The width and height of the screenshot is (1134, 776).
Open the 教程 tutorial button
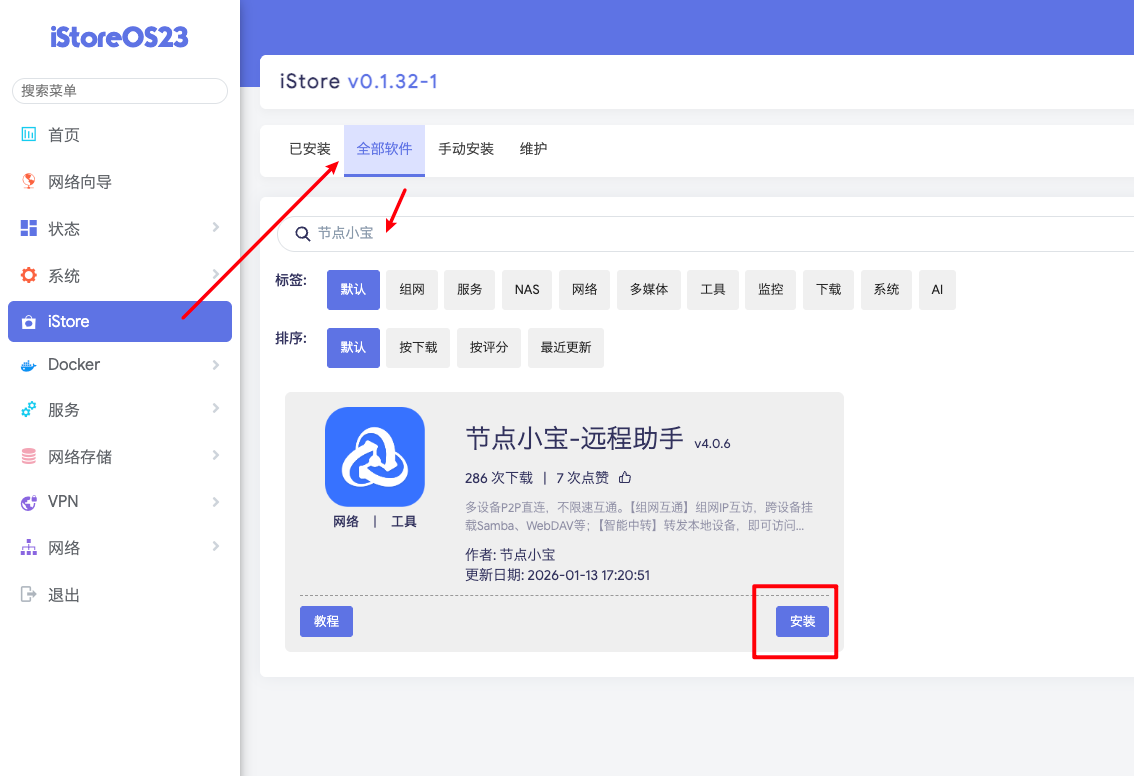(326, 621)
